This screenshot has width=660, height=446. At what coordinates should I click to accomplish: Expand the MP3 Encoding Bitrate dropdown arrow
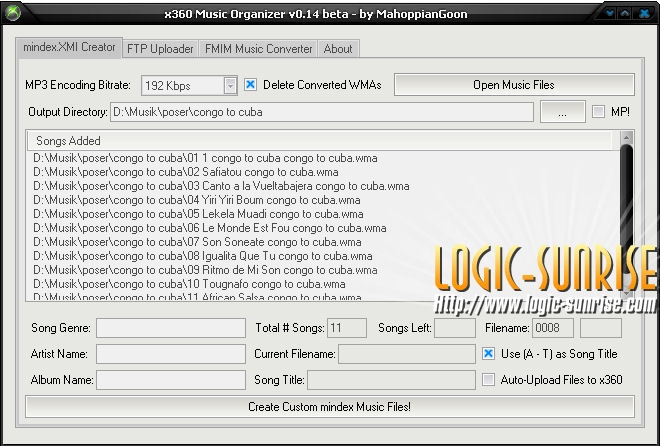[x=230, y=86]
